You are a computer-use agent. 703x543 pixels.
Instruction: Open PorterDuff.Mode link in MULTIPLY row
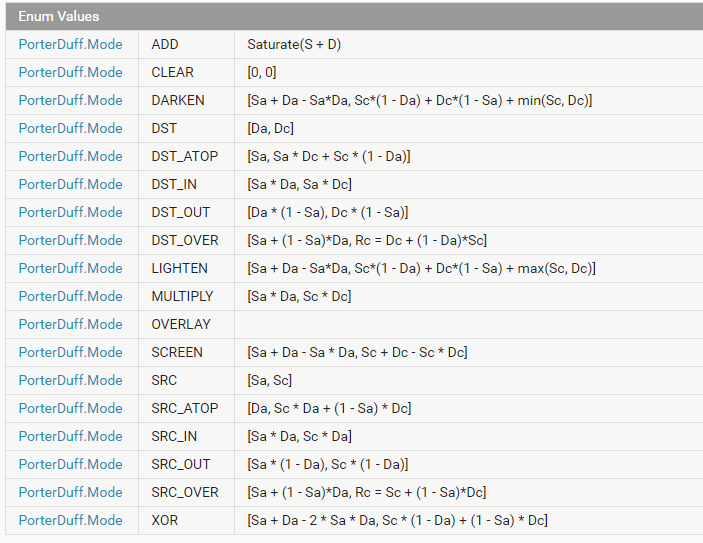70,296
